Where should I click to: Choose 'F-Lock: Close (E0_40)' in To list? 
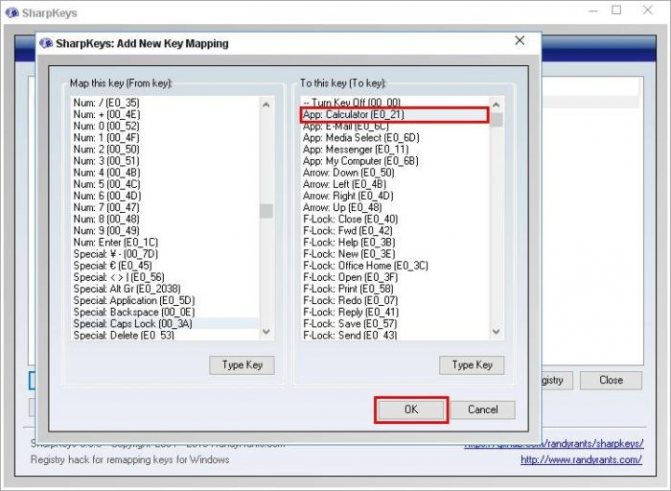click(395, 219)
